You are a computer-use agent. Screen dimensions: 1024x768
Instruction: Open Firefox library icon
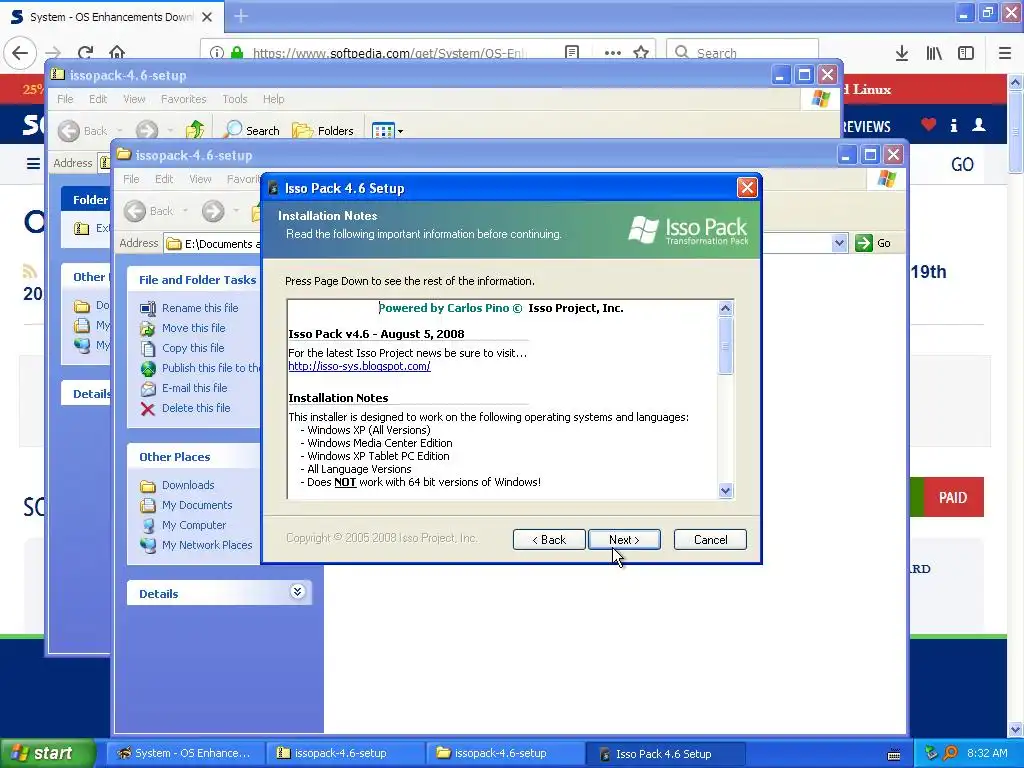pos(934,54)
